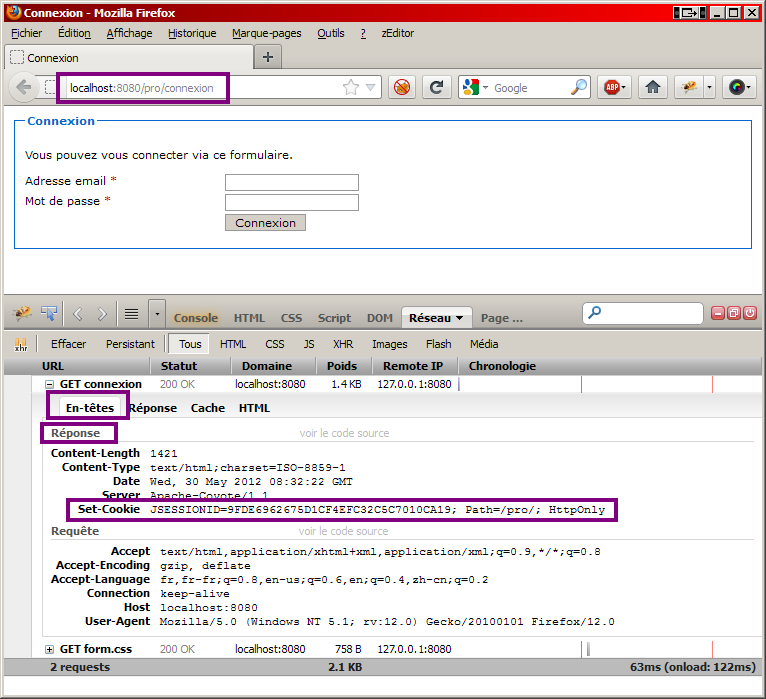
Task: Filter network requests by XHR
Action: tap(343, 344)
